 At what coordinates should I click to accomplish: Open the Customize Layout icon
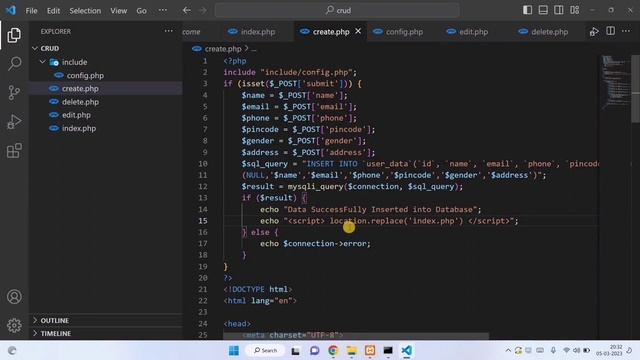tap(575, 10)
